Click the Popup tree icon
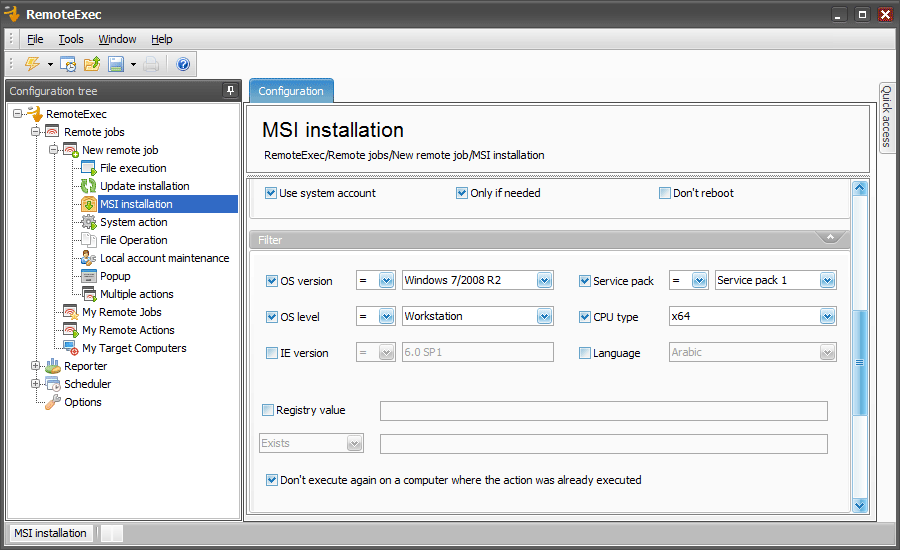This screenshot has width=900, height=550. coord(88,276)
